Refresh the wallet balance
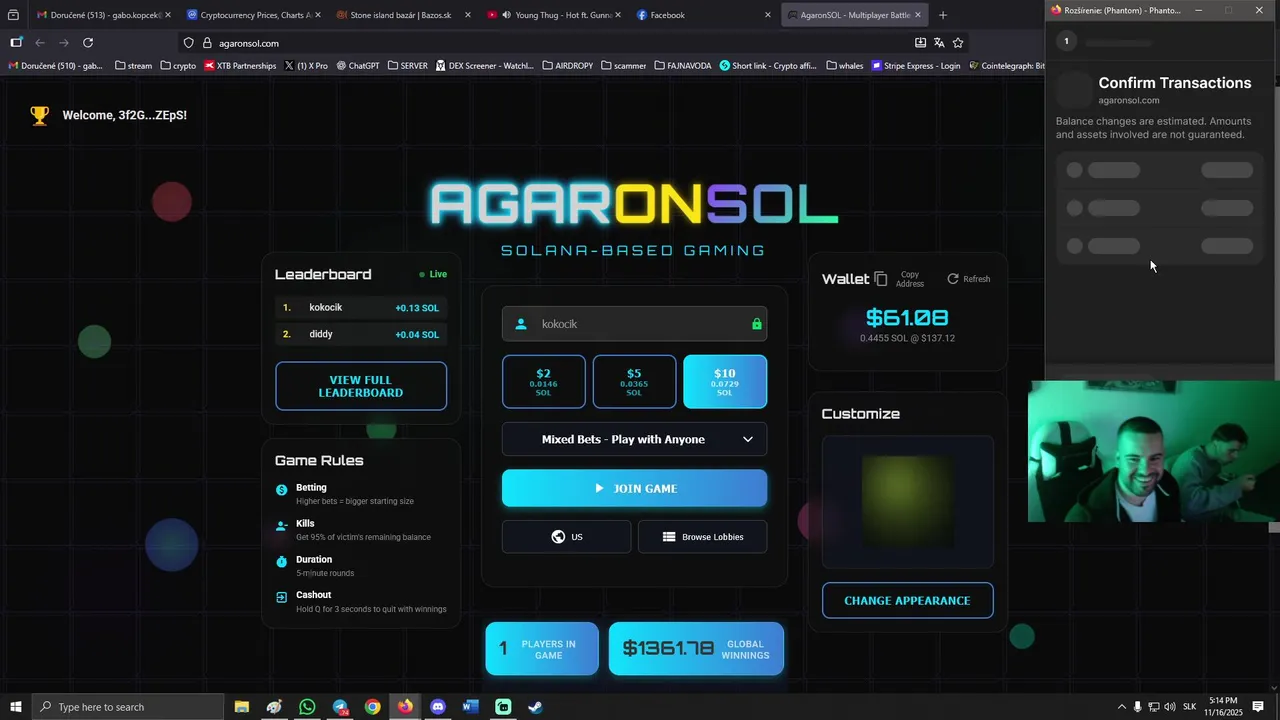The image size is (1280, 720). coord(968,279)
